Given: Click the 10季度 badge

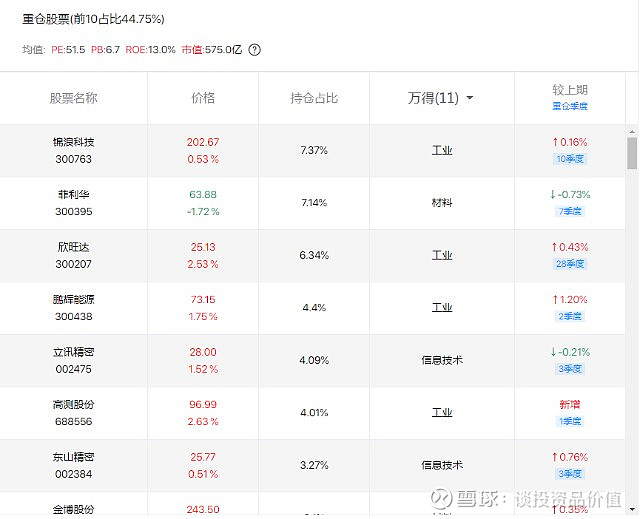Looking at the screenshot, I should point(570,159).
